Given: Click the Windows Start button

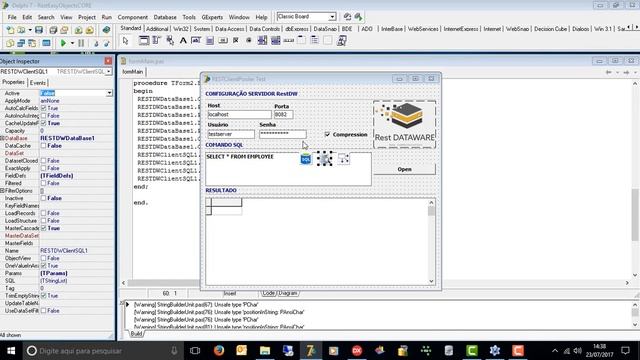Looking at the screenshot, I should [x=11, y=351].
